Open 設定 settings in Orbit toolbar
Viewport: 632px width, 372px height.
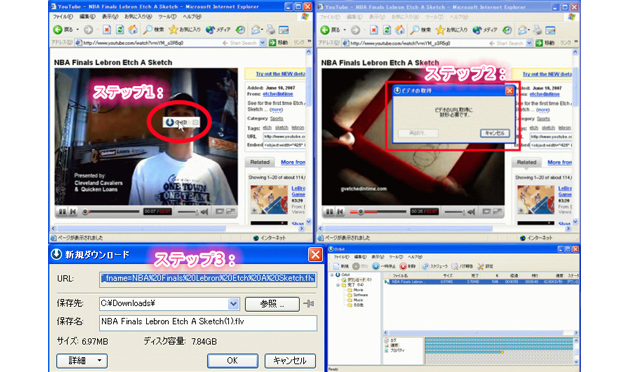485,266
